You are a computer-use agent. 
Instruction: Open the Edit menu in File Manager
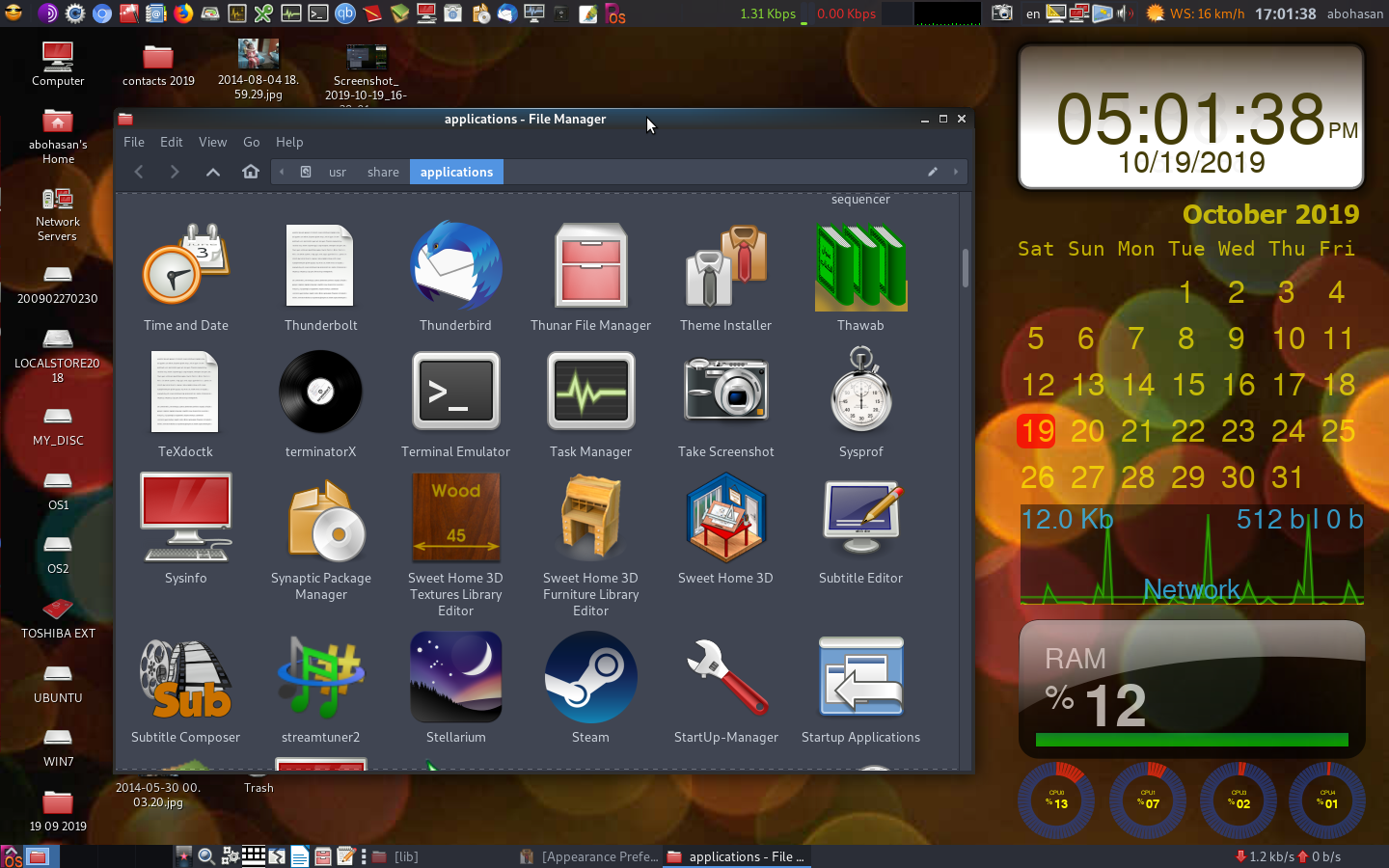172,142
